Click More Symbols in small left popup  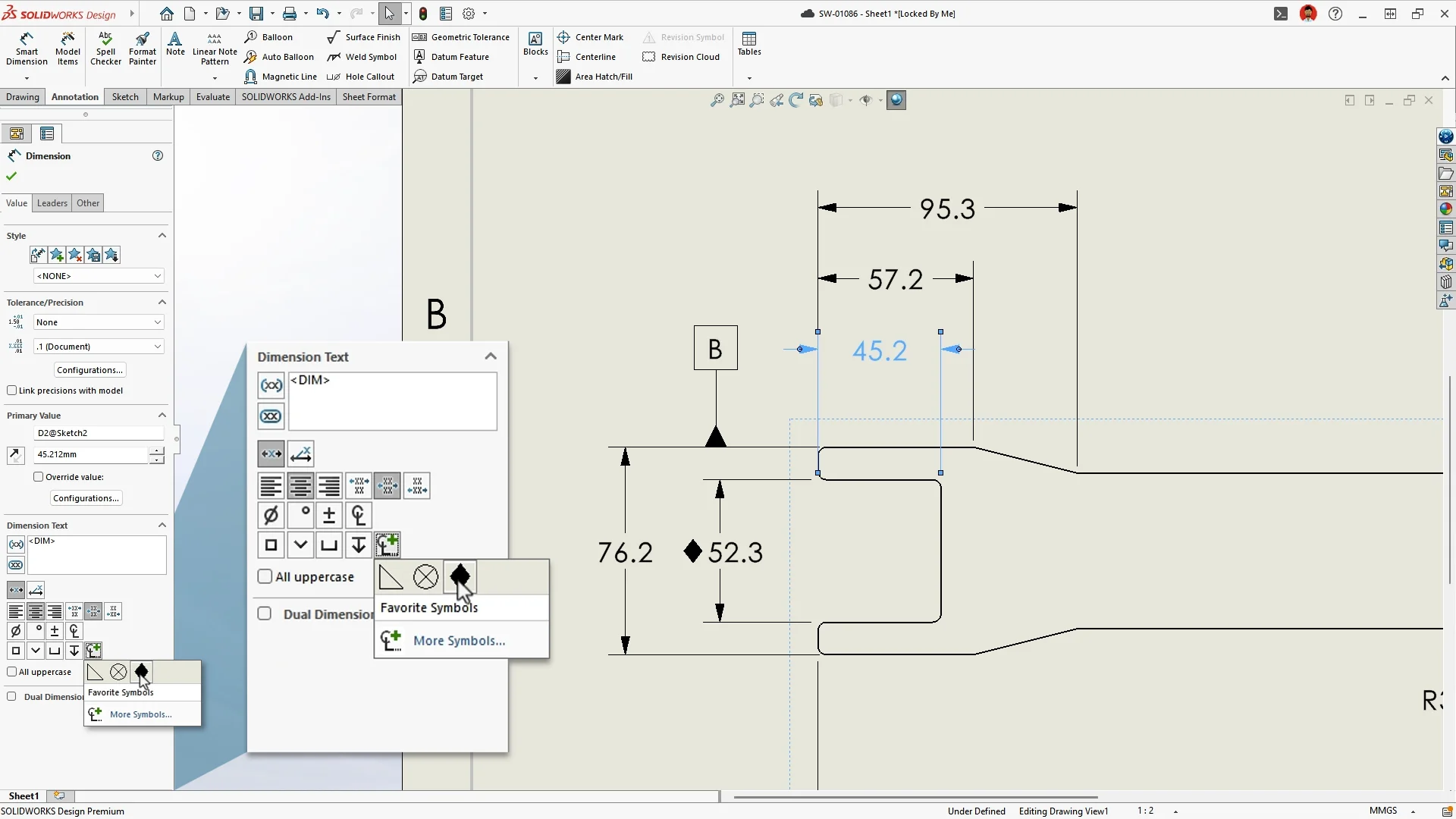(x=140, y=714)
